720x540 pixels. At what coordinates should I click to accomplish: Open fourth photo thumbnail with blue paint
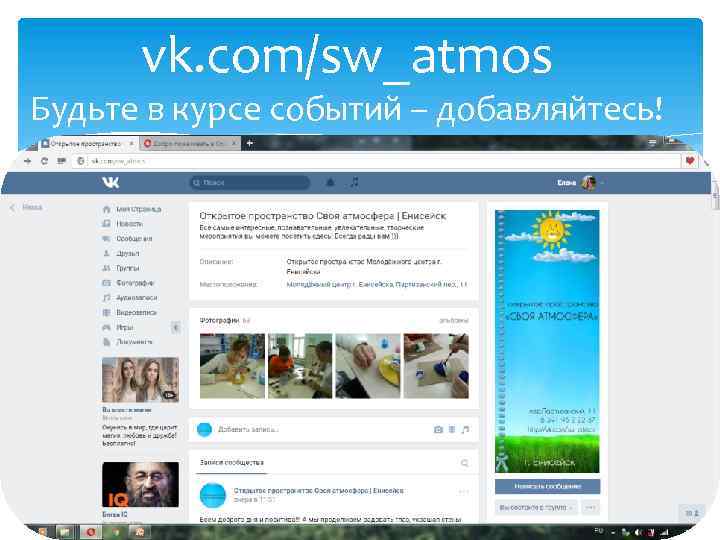point(436,366)
